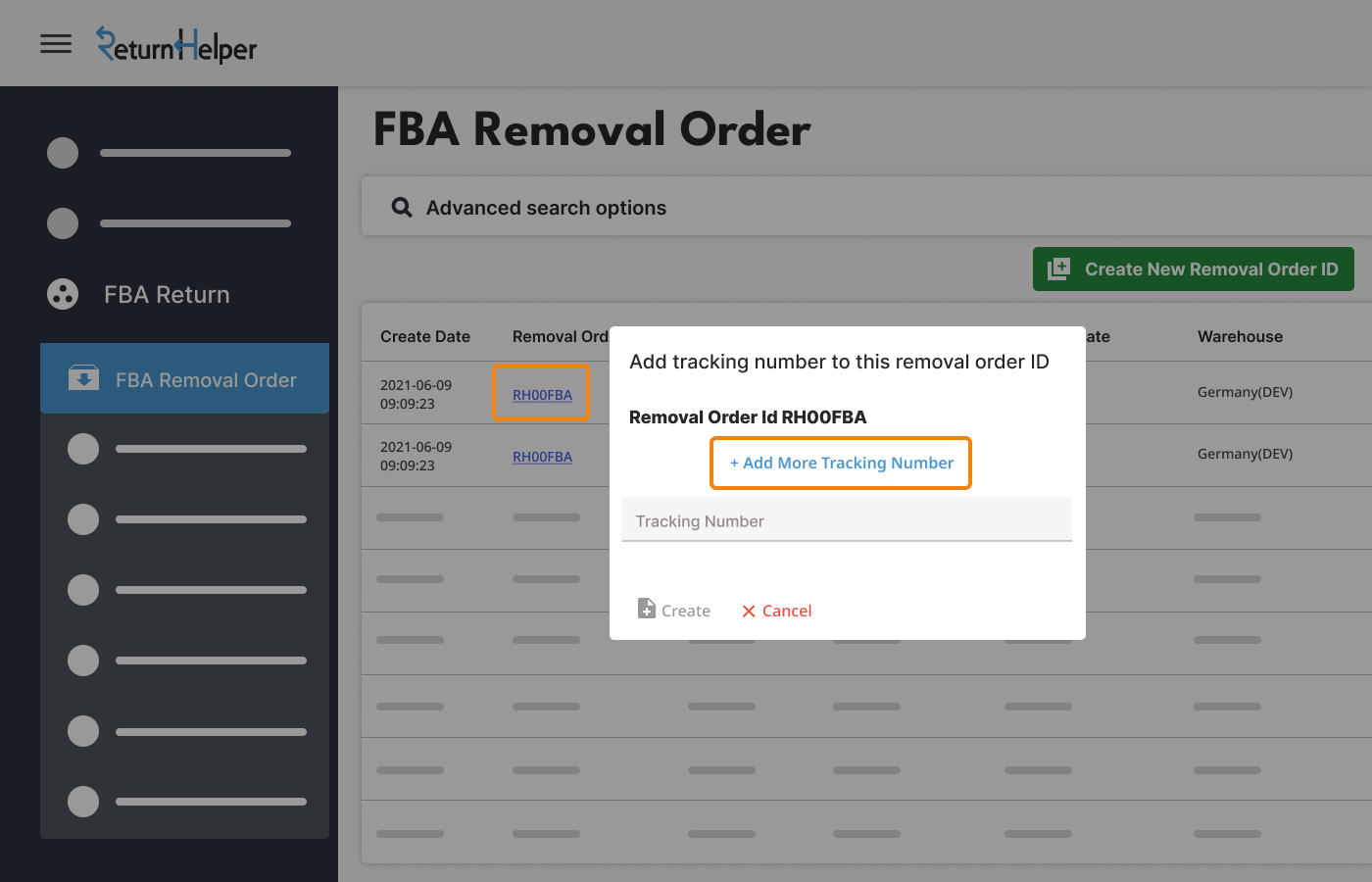
Task: Select the FBA Return sidebar icon
Action: (x=62, y=294)
